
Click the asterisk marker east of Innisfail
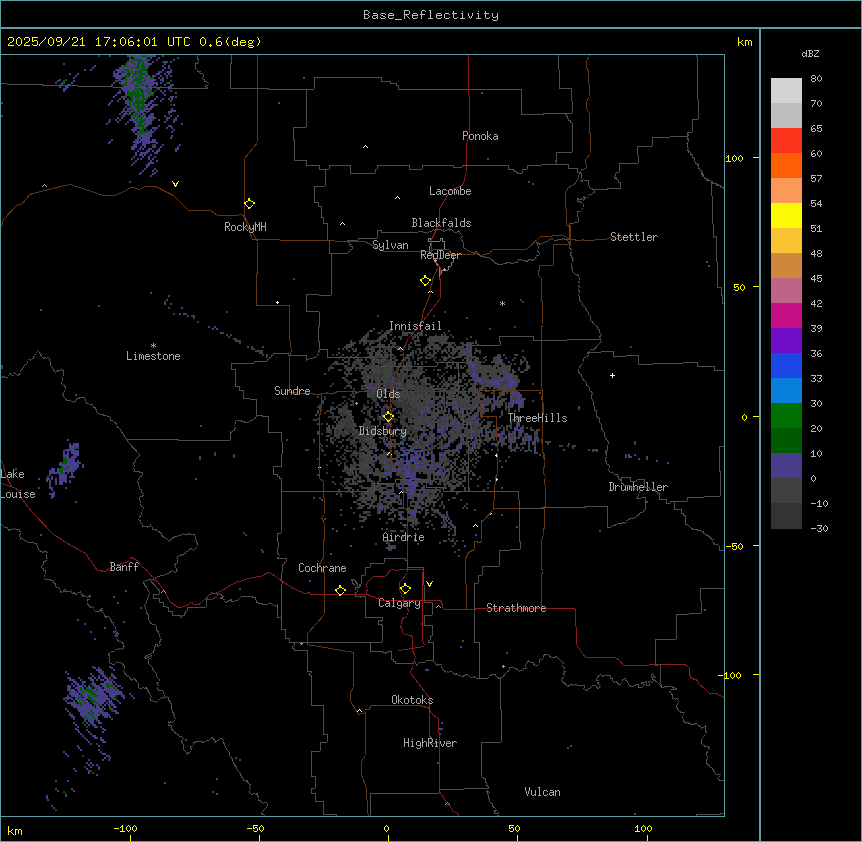pos(502,304)
